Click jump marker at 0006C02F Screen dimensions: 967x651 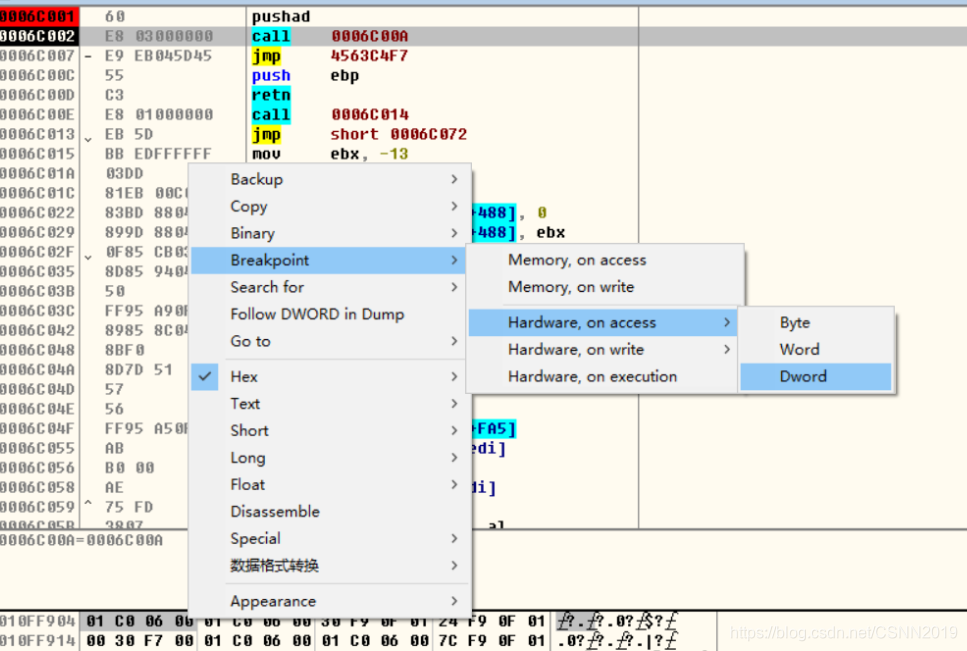[88, 256]
